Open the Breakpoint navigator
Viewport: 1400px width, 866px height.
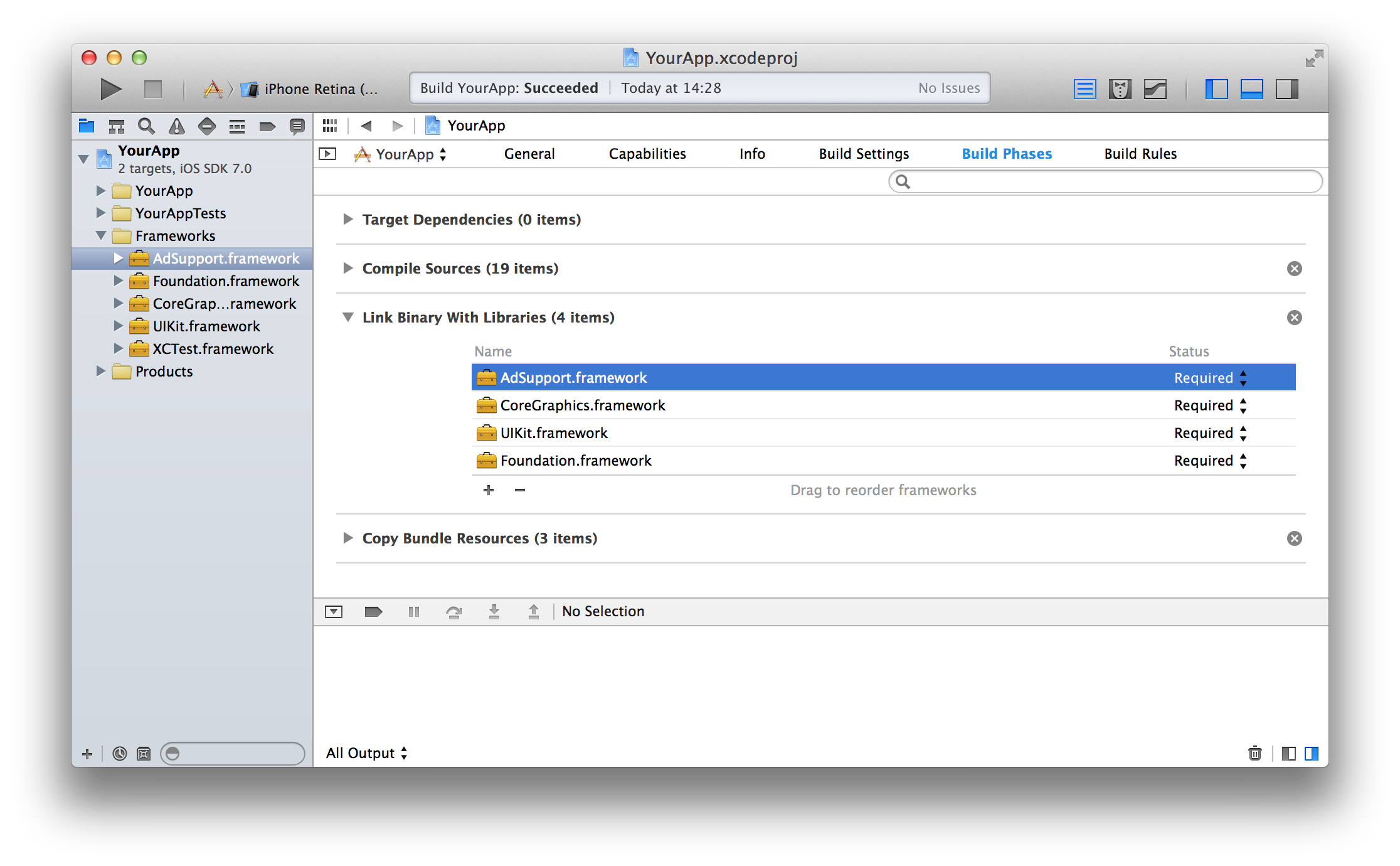click(267, 126)
